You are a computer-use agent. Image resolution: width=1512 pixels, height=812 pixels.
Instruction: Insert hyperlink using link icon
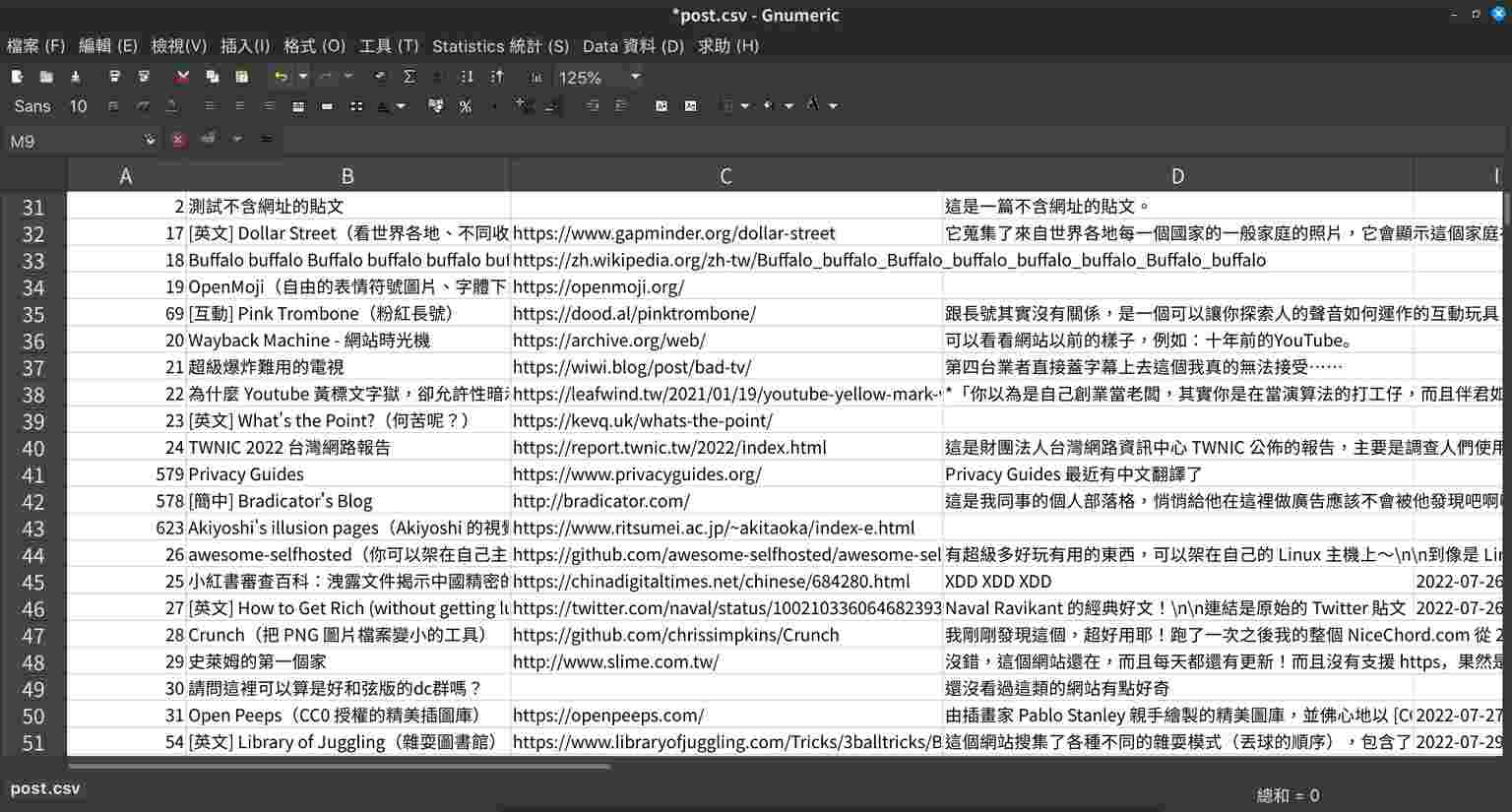380,77
